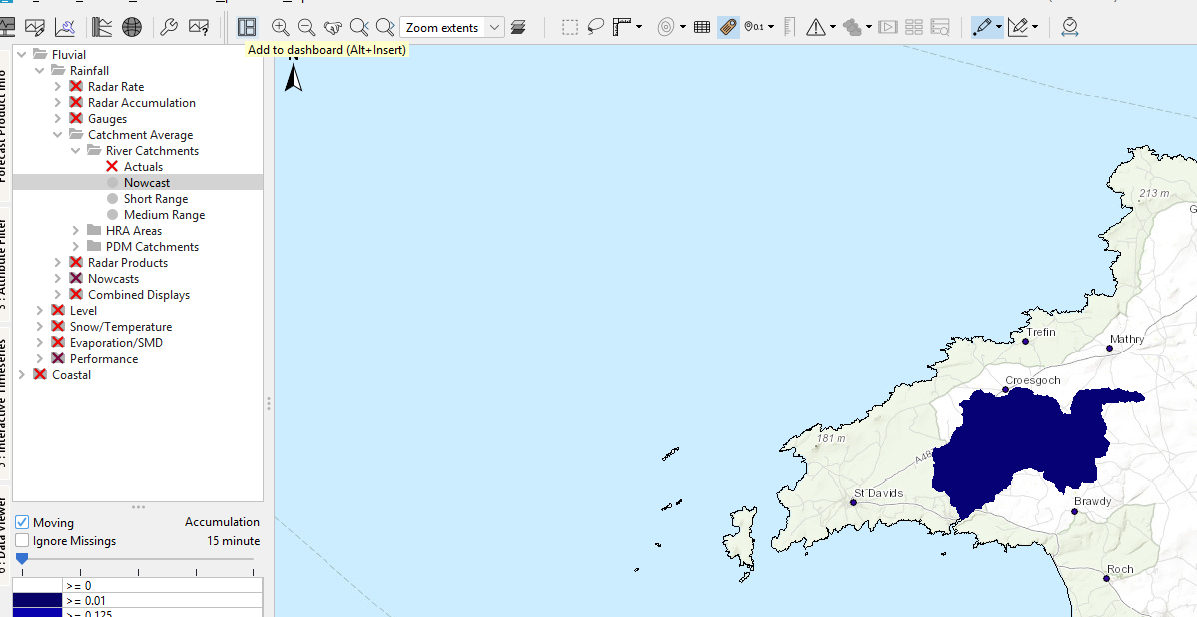
Task: Select Short Range in the tree
Action: point(156,199)
